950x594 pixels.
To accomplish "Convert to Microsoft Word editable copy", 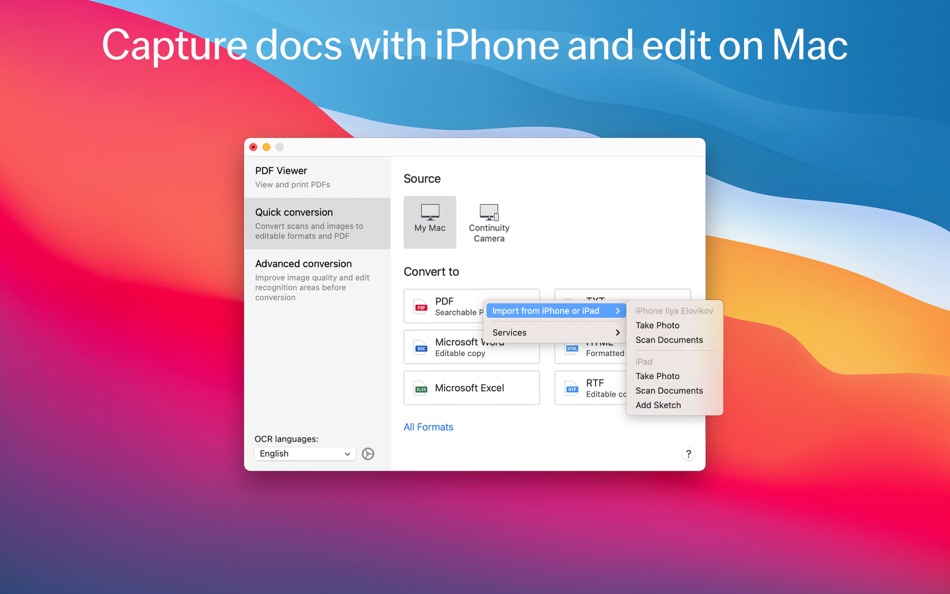I will coord(471,347).
